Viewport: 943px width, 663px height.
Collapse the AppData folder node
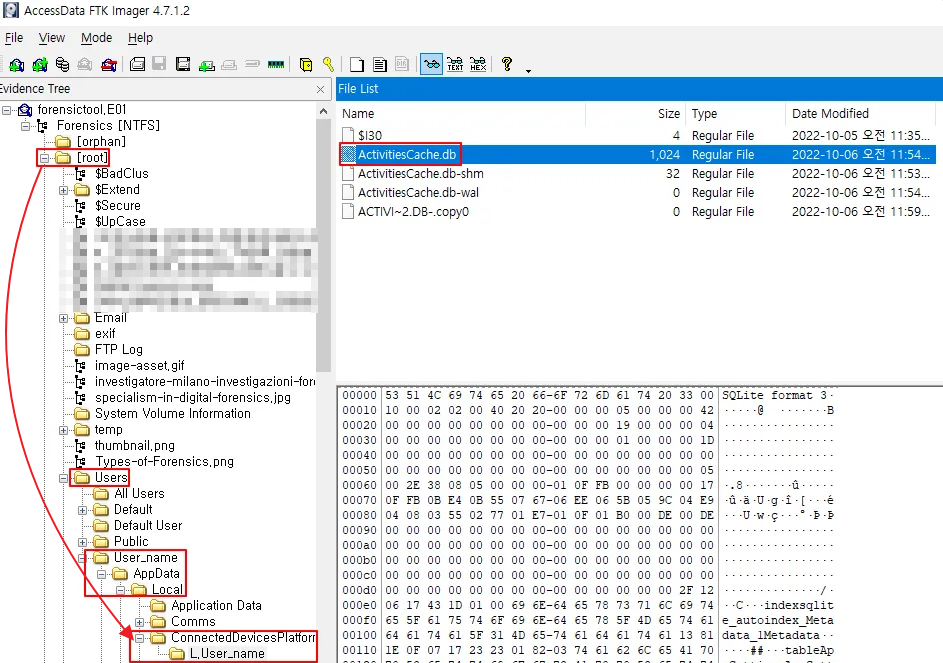(102, 574)
